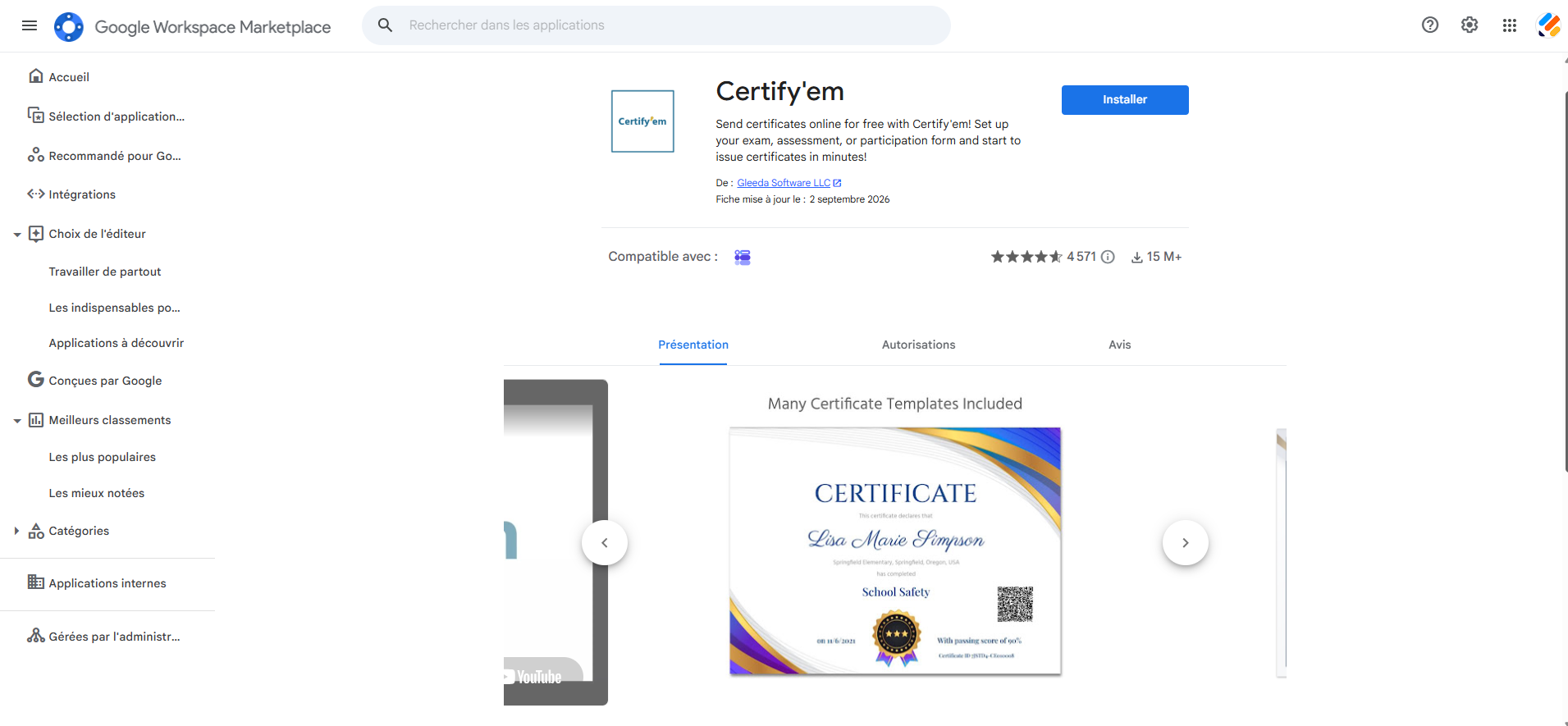Click the Choix de l'éditeur icon
The image size is (1568, 726).
36,234
